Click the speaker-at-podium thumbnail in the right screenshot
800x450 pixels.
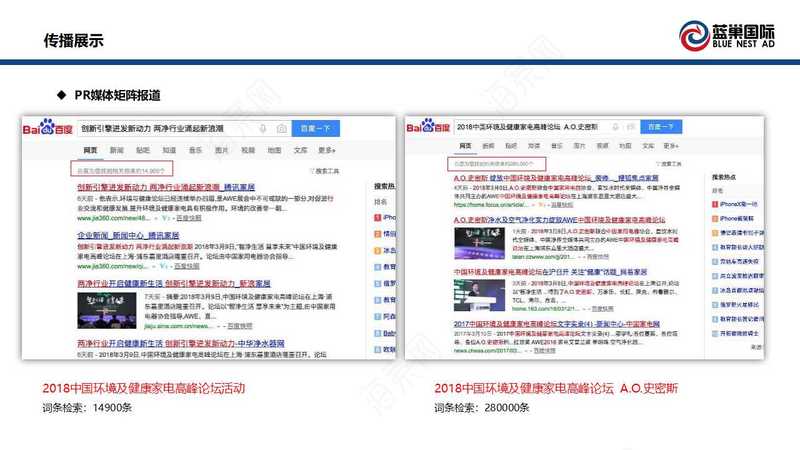[480, 295]
